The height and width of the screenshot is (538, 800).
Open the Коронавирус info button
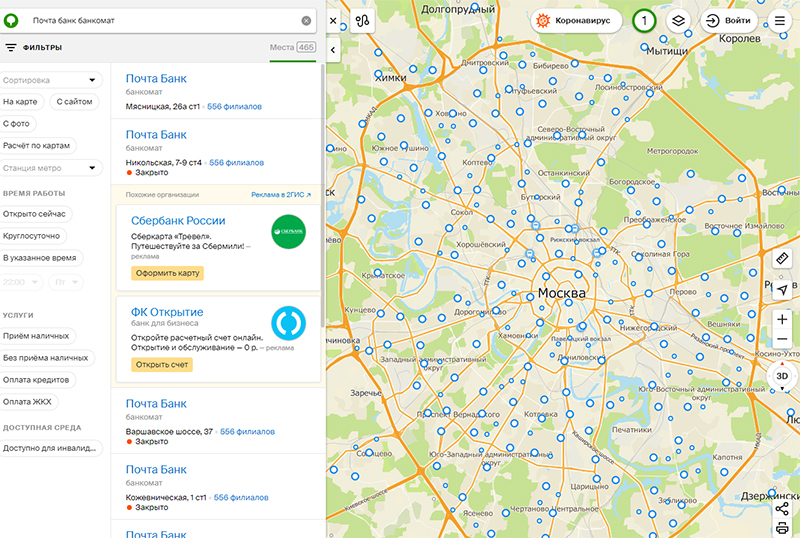coord(577,20)
